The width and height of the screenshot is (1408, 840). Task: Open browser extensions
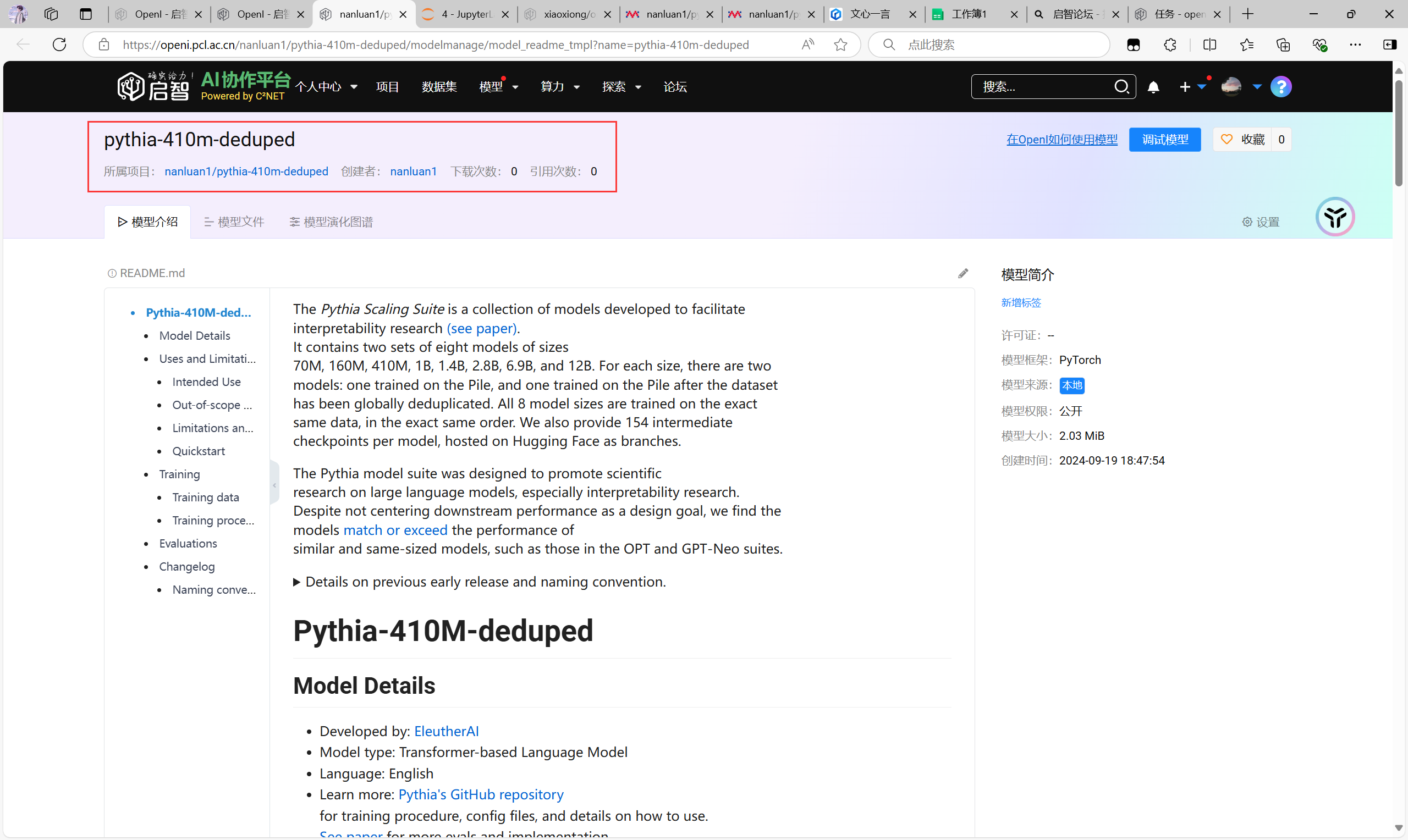pyautogui.click(x=1170, y=45)
